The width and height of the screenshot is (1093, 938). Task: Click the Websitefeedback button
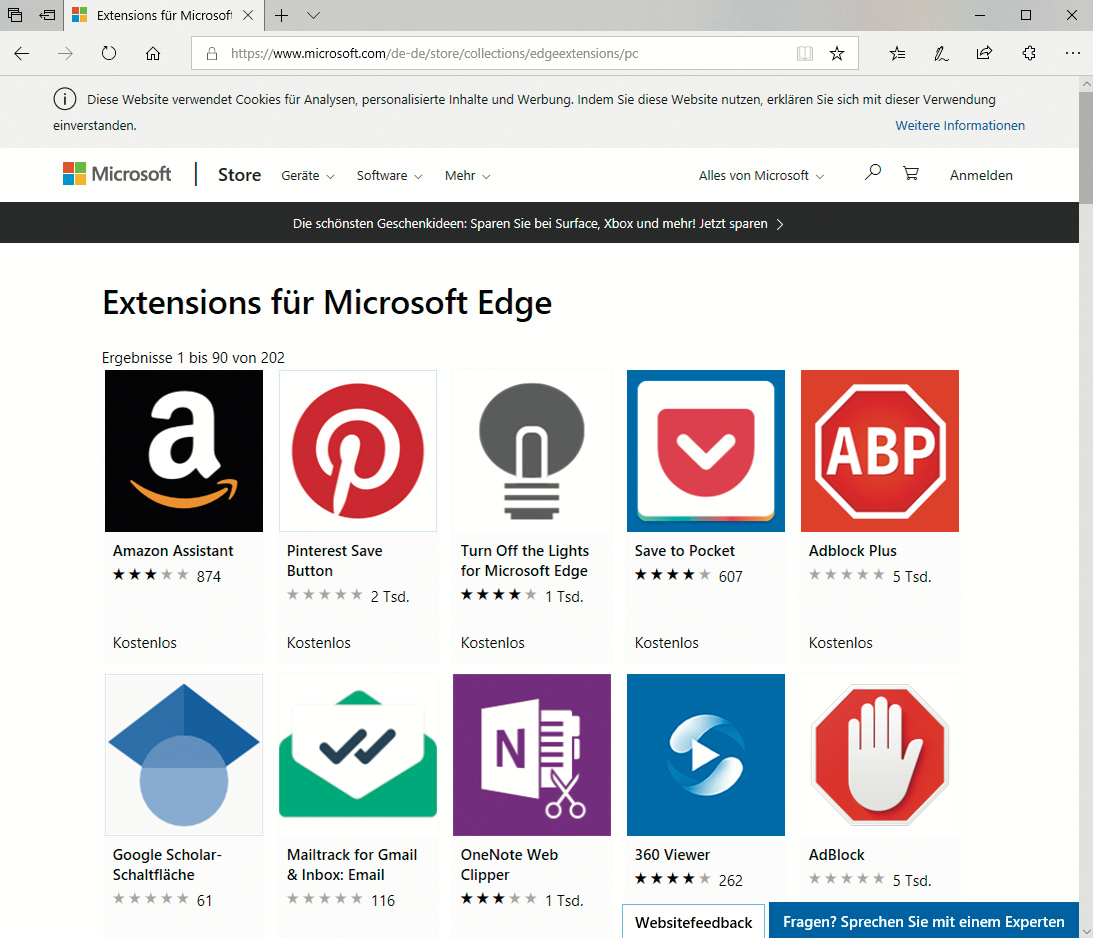coord(693,922)
